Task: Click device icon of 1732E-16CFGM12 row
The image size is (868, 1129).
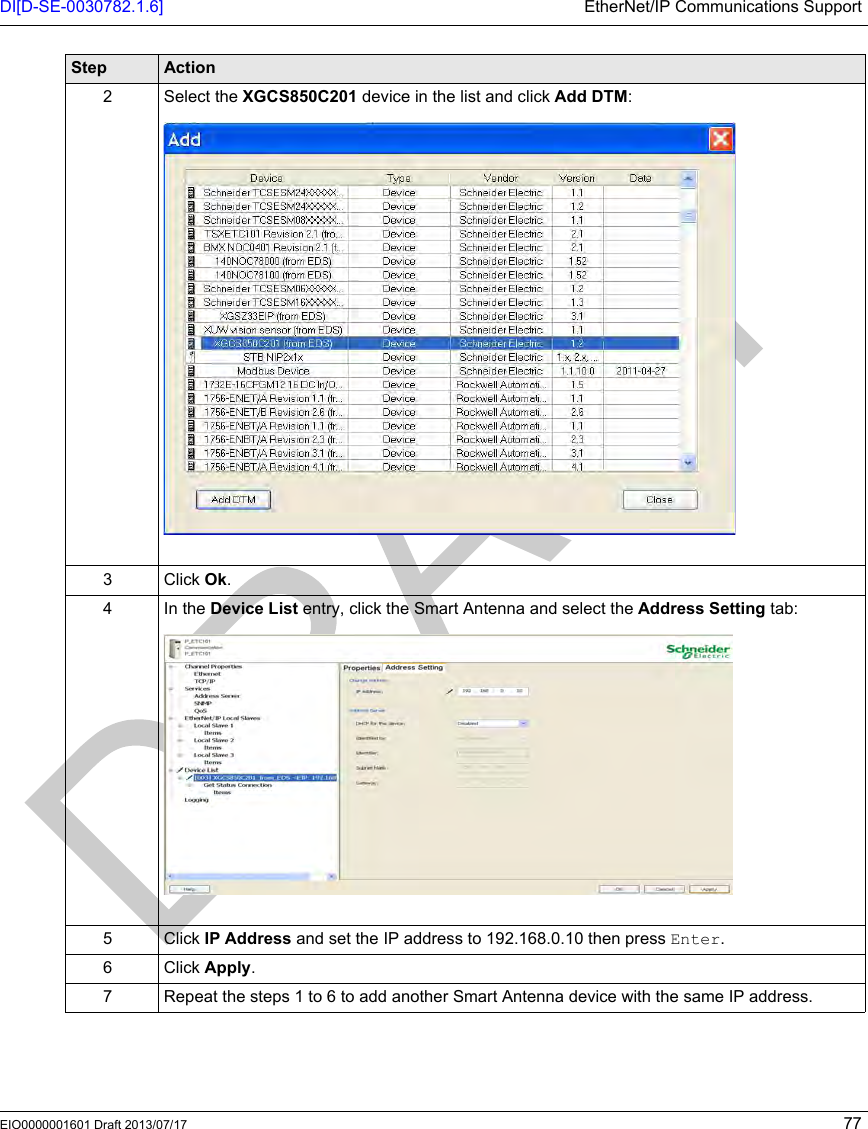Action: click(x=191, y=384)
